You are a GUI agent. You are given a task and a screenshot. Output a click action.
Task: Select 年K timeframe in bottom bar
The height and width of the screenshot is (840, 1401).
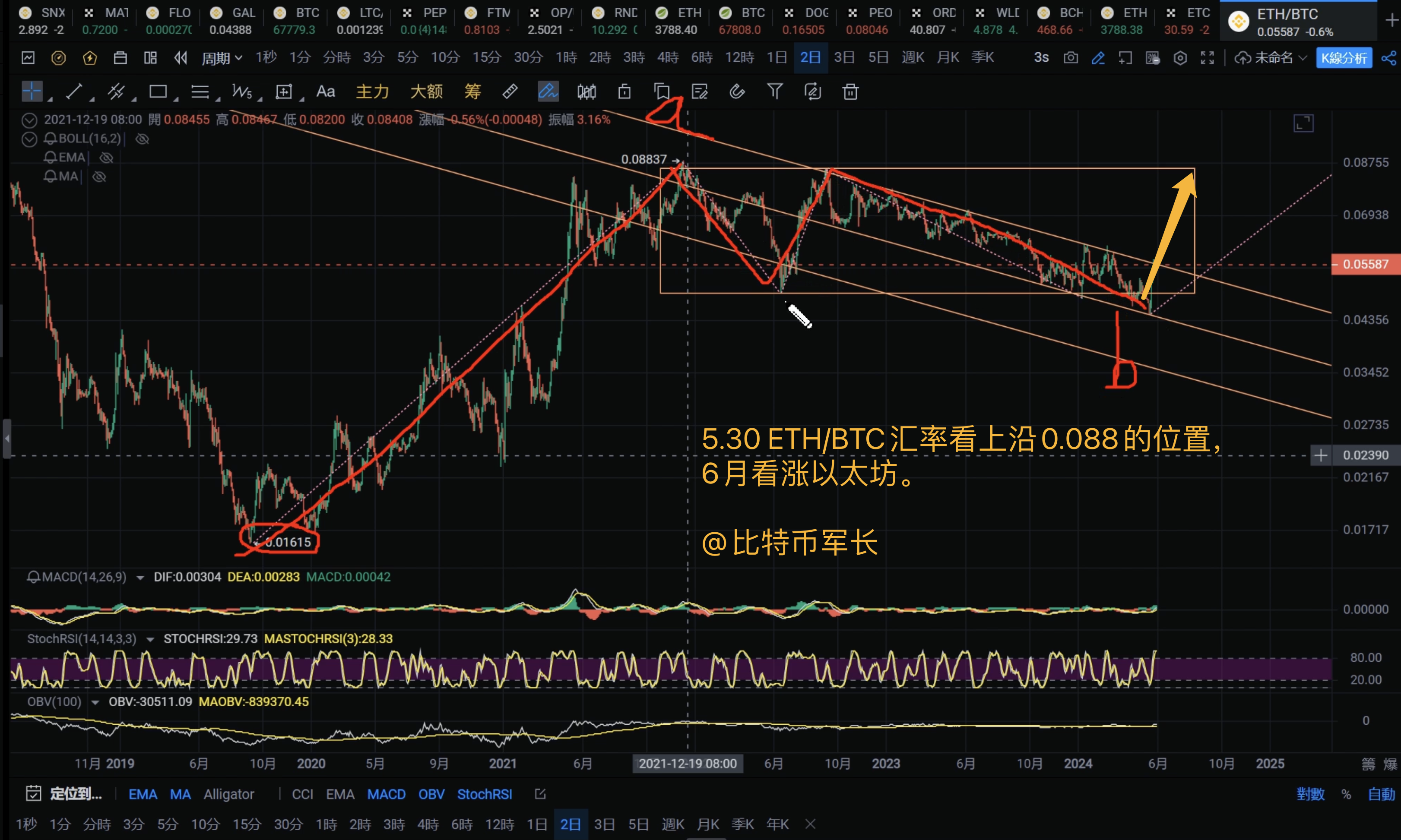(x=777, y=824)
